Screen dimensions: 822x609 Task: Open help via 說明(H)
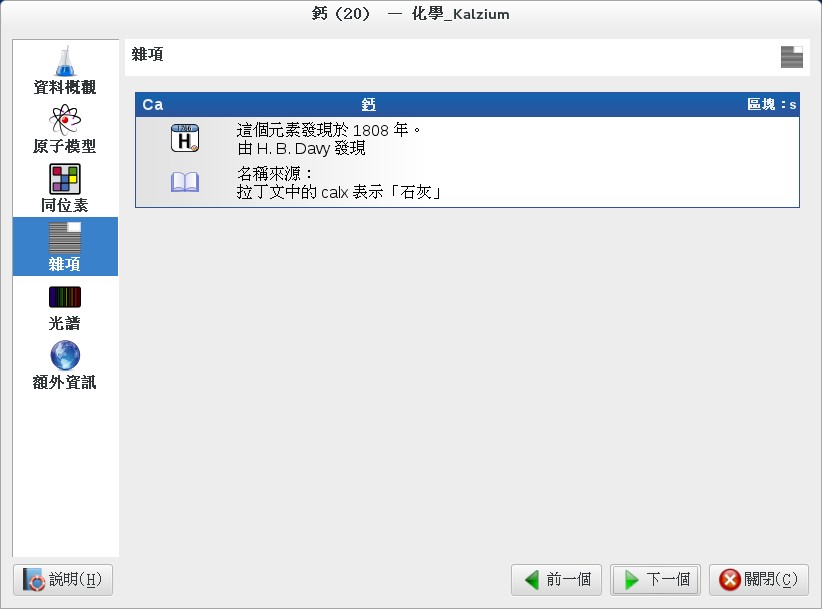(62, 579)
